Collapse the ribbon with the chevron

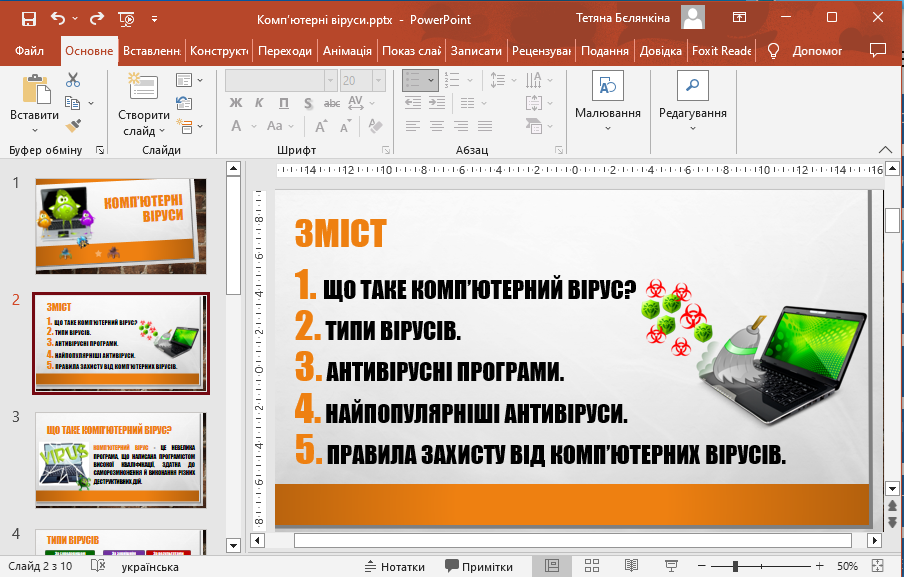click(885, 150)
